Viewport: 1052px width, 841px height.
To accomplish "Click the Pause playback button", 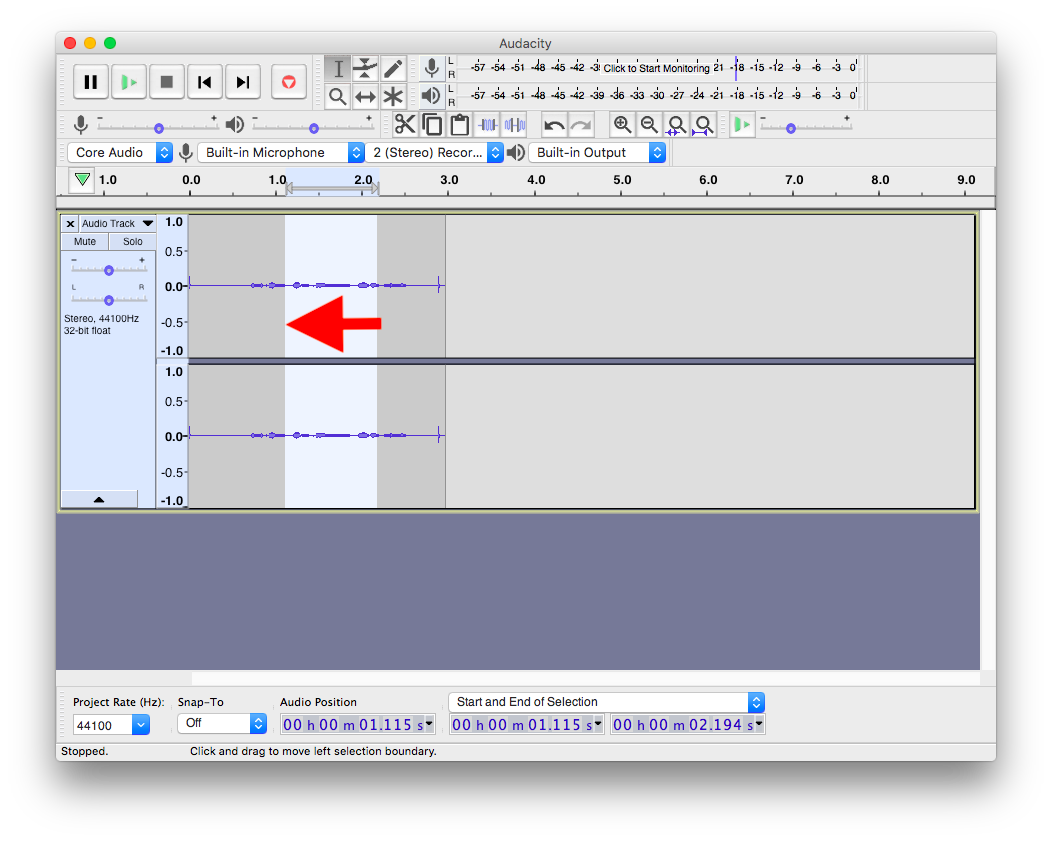I will [x=91, y=82].
